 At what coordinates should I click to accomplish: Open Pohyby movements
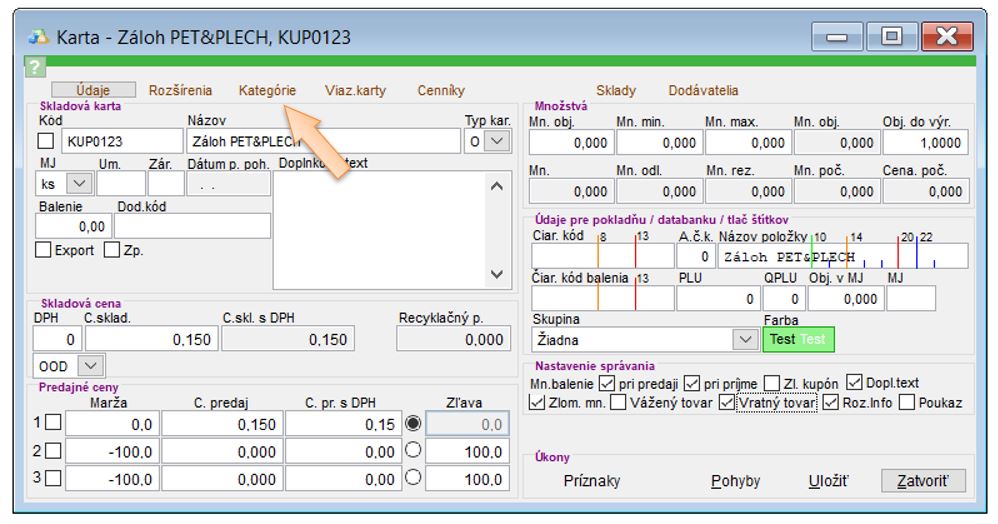click(735, 481)
